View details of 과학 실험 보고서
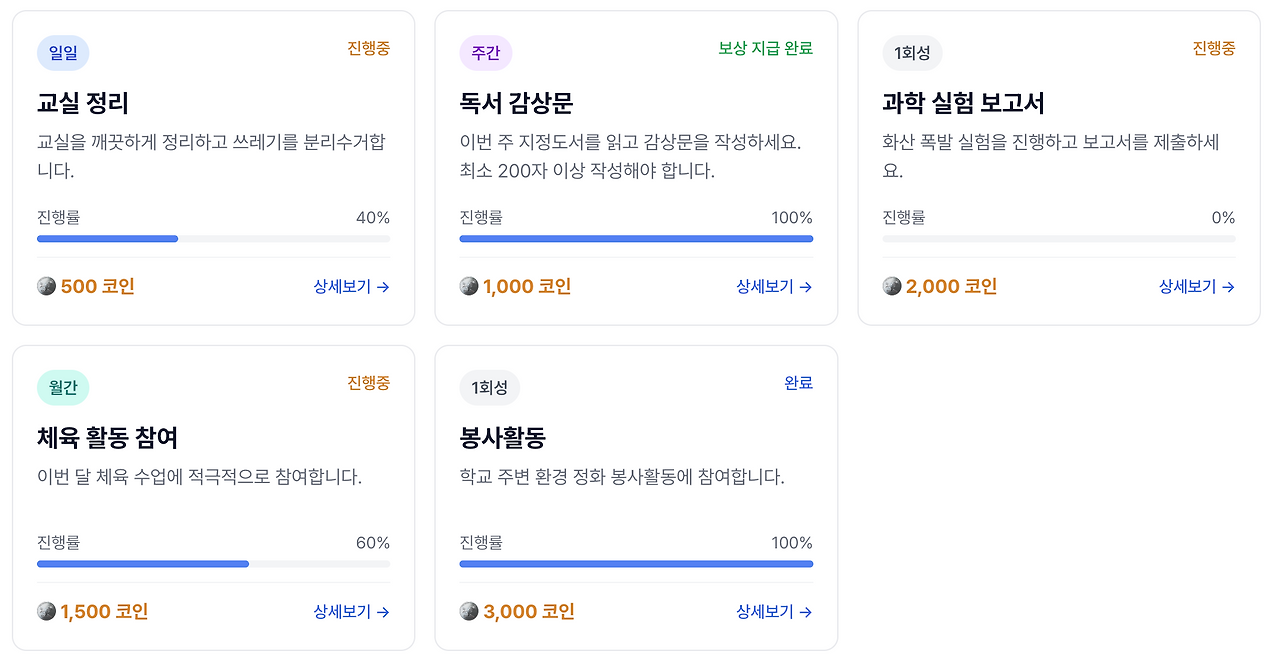1280x667 pixels. [1197, 287]
